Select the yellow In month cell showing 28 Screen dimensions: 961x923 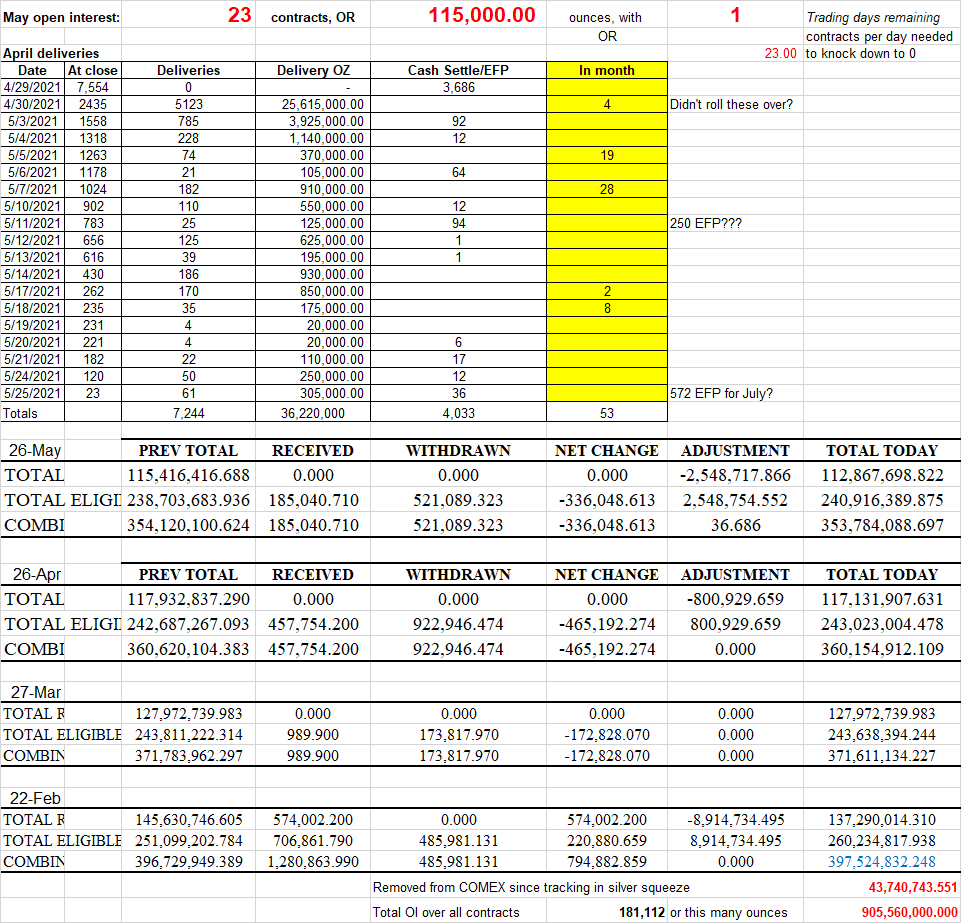pyautogui.click(x=606, y=189)
